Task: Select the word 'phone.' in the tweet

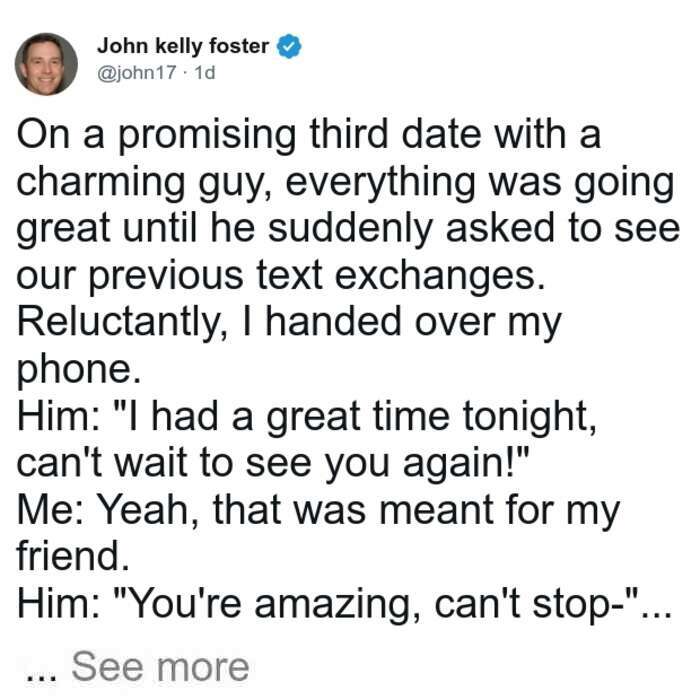Action: tap(79, 370)
